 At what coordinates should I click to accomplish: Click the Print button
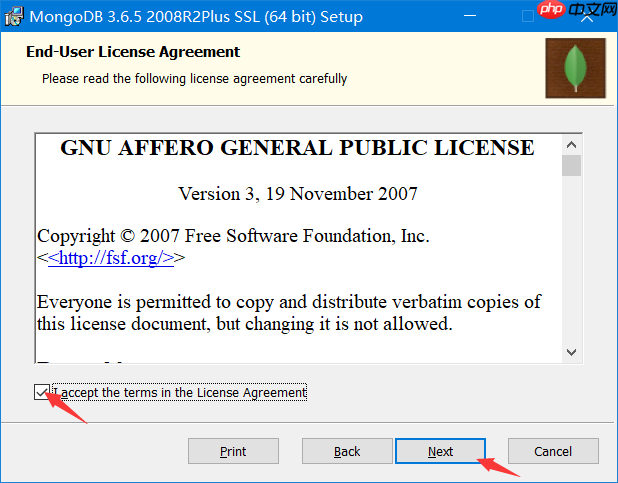click(233, 451)
